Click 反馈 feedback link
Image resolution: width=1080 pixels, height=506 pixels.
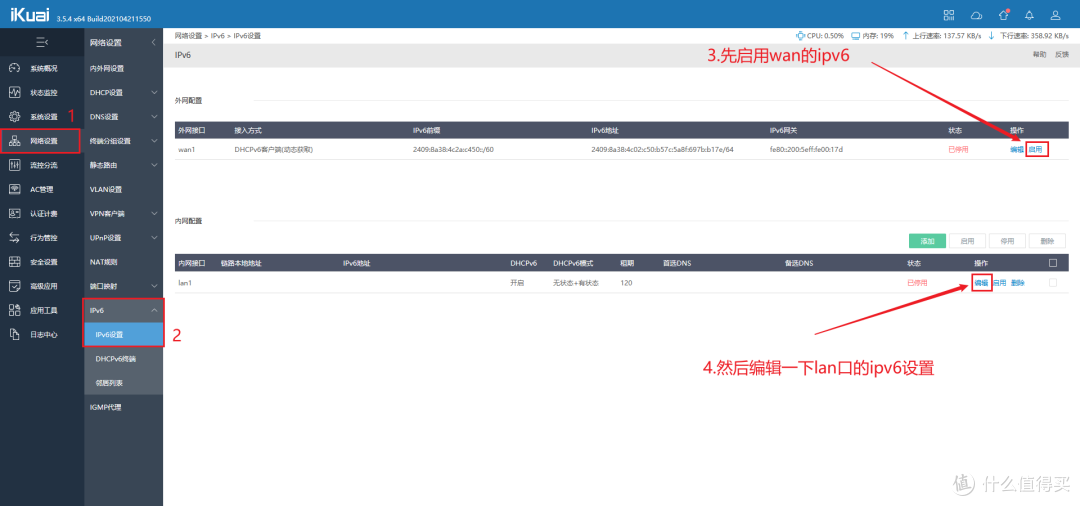1061,54
